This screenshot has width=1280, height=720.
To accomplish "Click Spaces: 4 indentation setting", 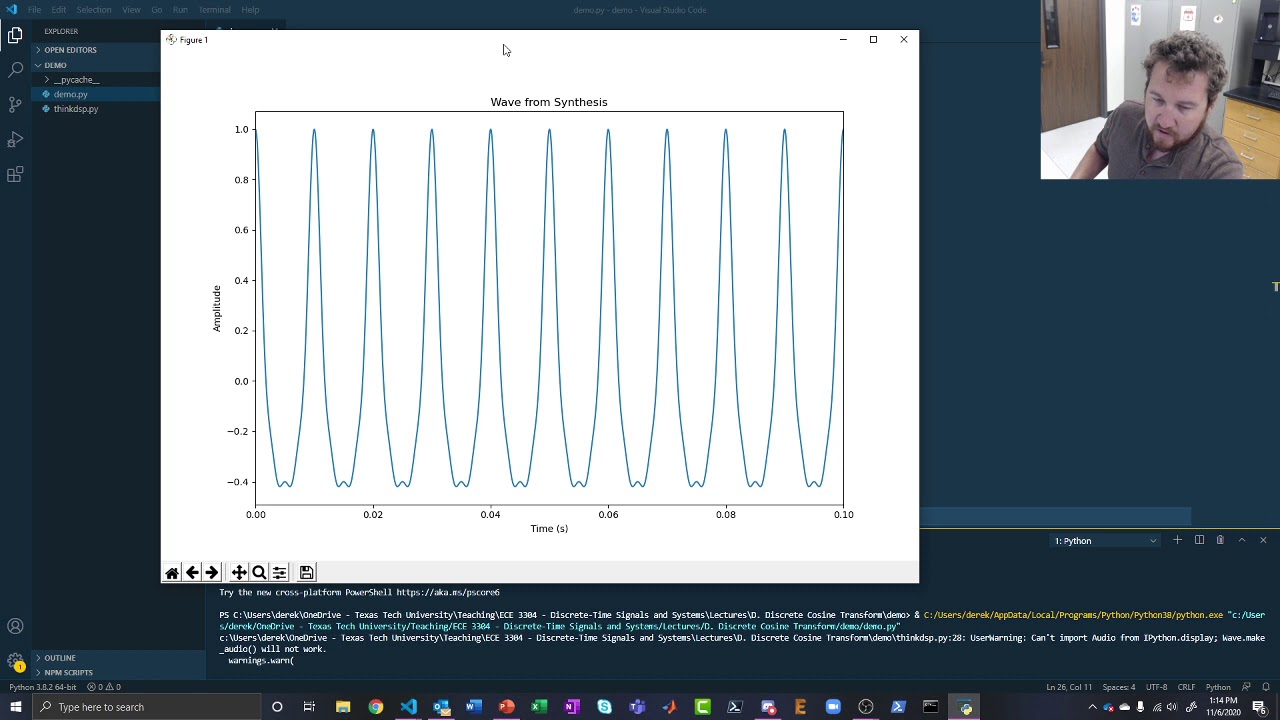I will pyautogui.click(x=1119, y=687).
